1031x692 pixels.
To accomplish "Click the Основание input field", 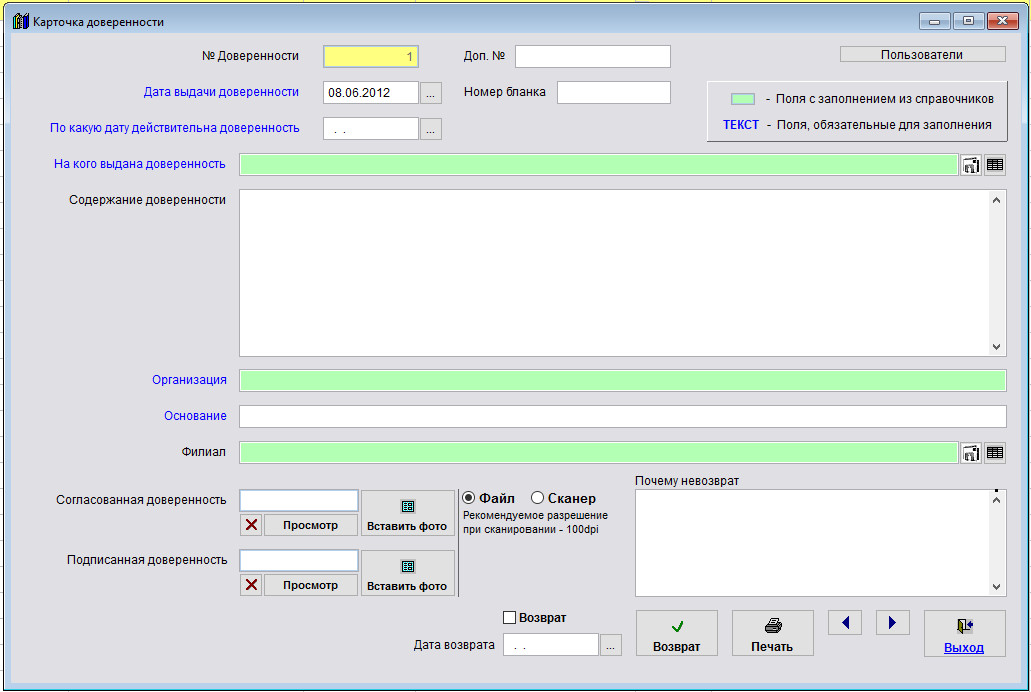I will (x=623, y=416).
